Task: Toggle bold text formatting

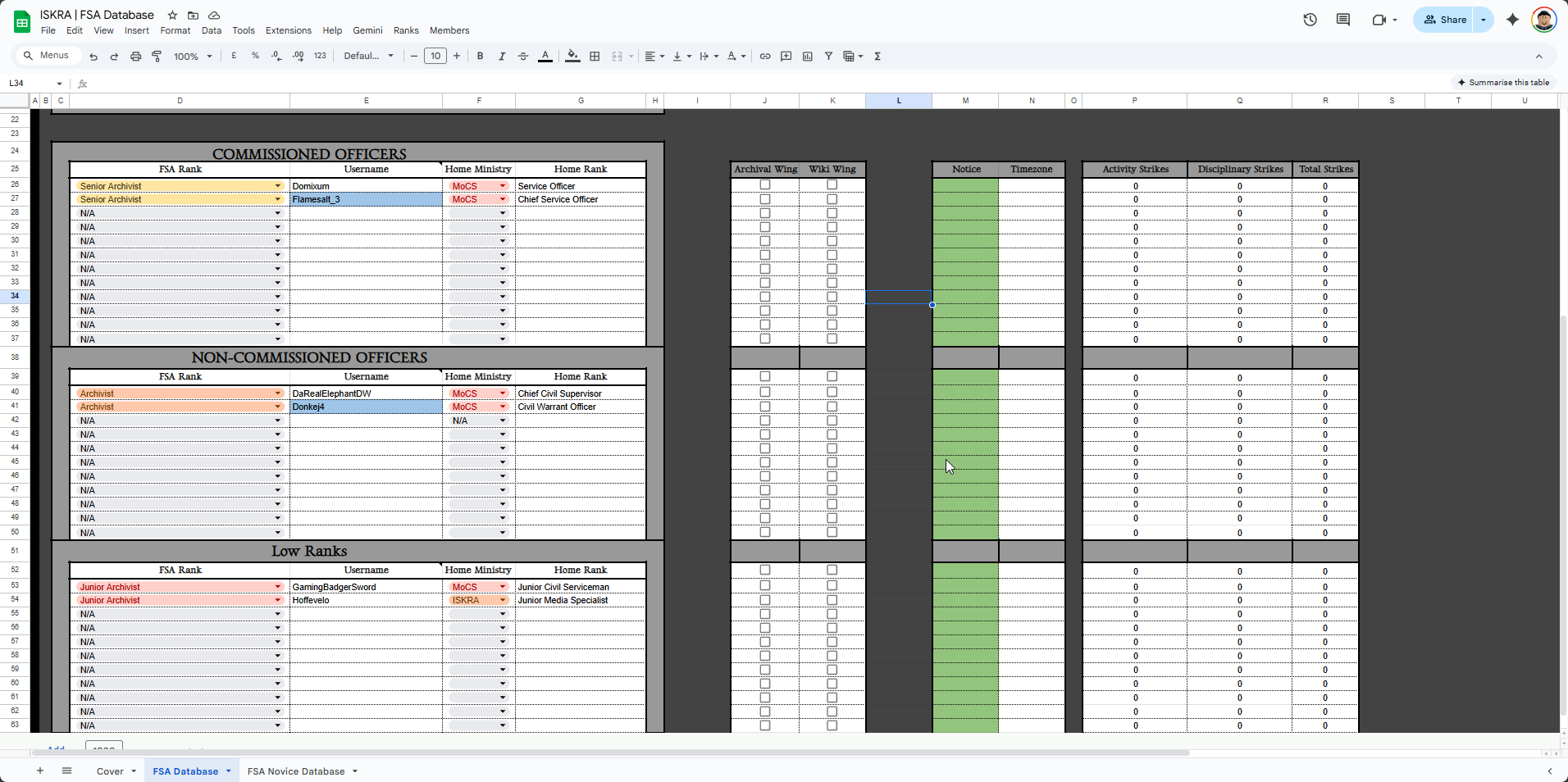Action: [x=480, y=57]
